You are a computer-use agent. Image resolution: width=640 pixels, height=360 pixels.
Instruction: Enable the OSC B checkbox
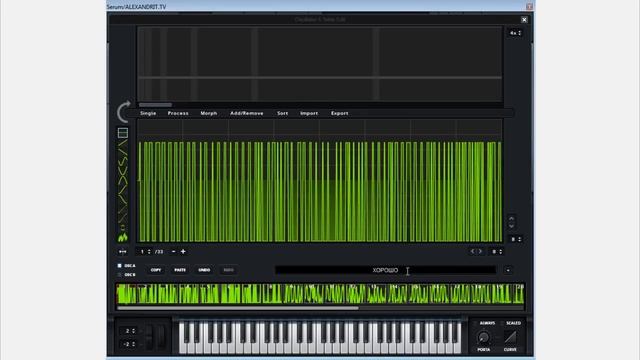pos(120,275)
